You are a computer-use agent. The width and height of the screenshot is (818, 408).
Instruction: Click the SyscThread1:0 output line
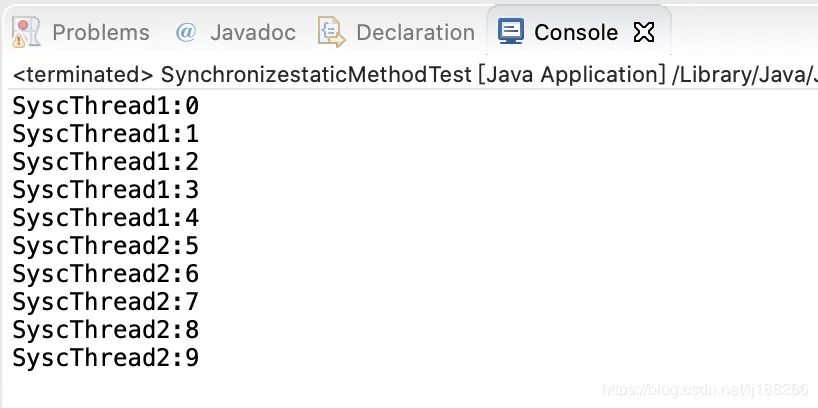coord(106,106)
